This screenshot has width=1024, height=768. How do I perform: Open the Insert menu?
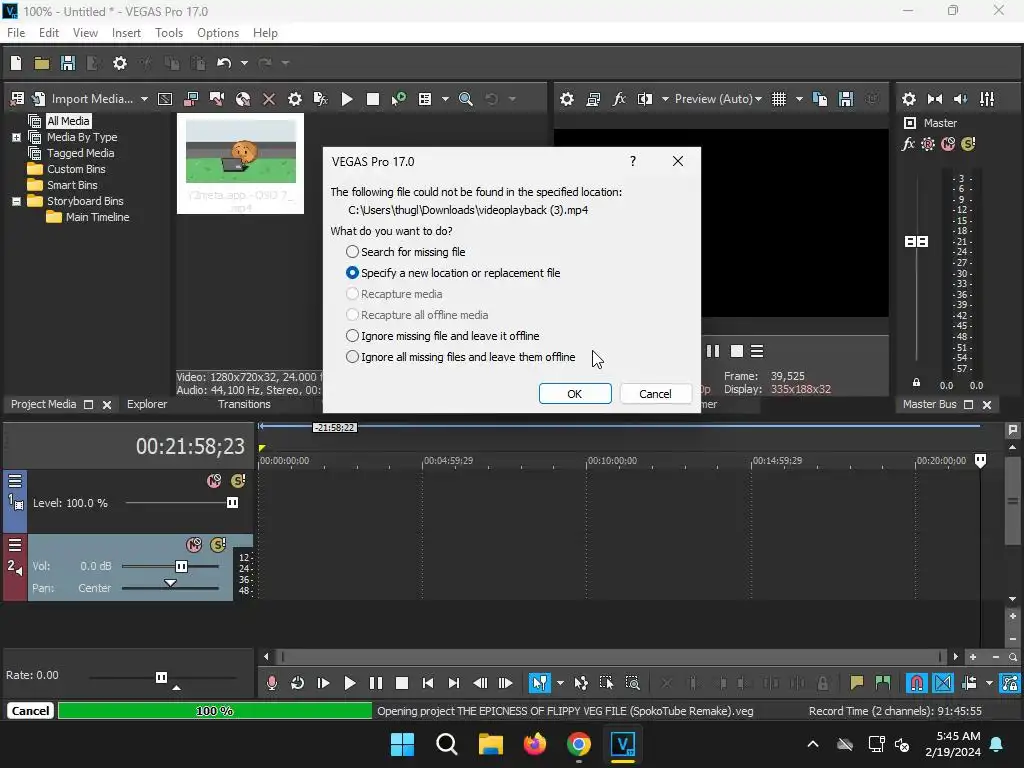(x=126, y=33)
